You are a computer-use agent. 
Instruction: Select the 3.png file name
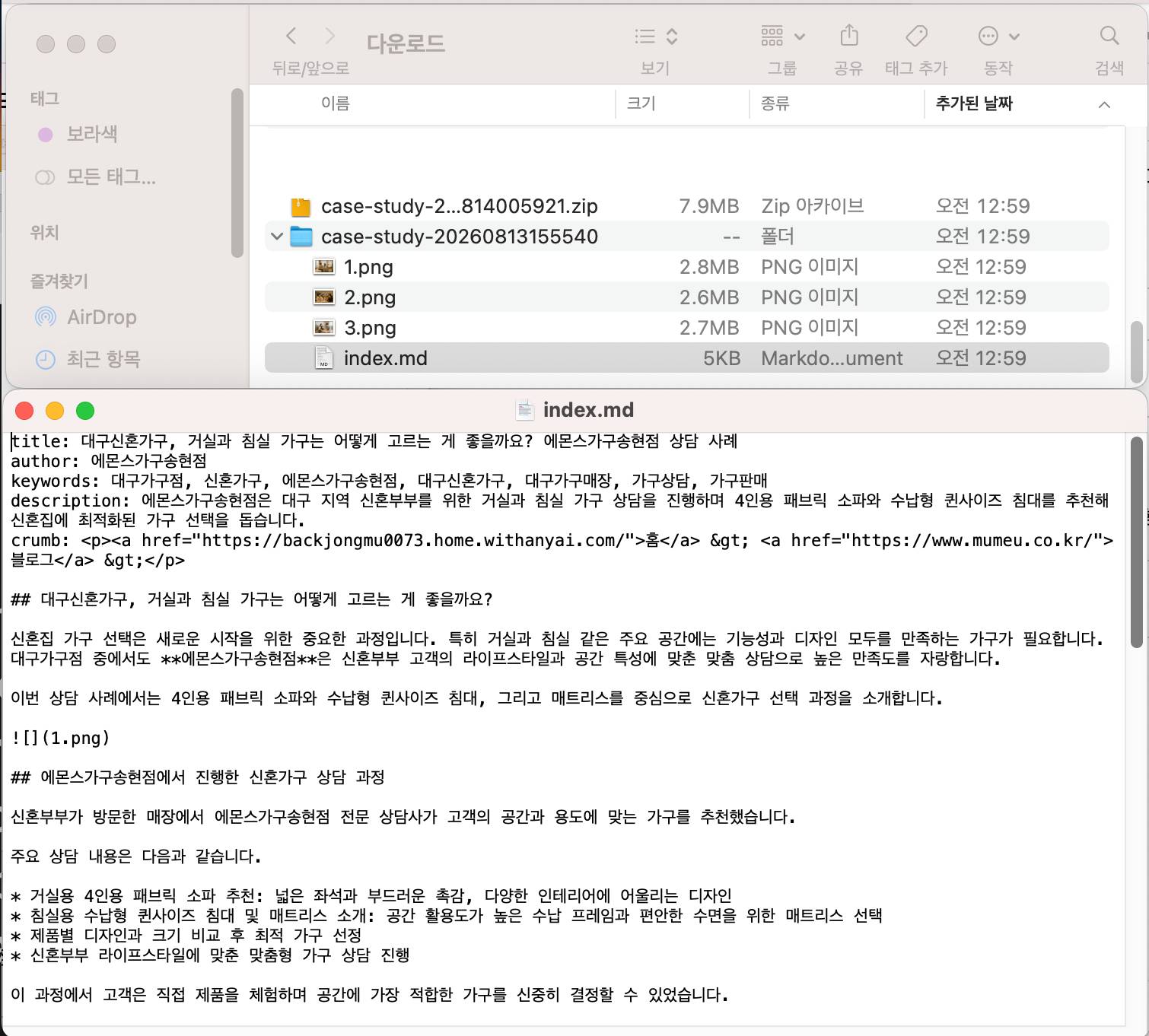pyautogui.click(x=370, y=328)
